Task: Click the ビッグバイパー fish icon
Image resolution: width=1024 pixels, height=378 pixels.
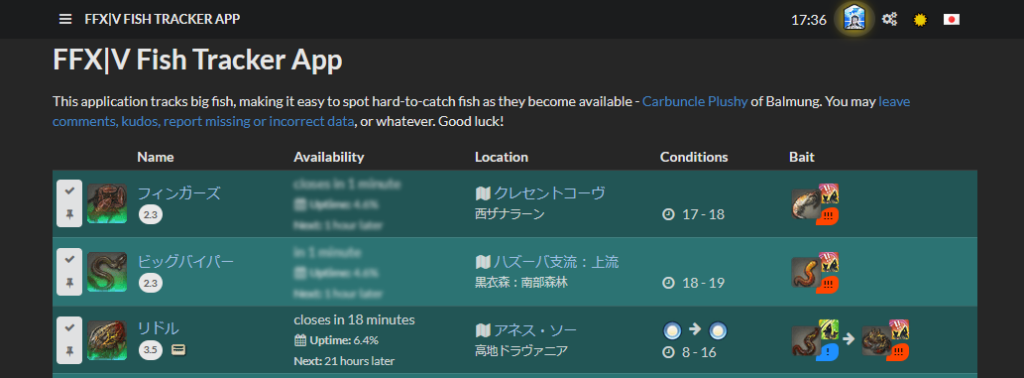Action: (107, 272)
